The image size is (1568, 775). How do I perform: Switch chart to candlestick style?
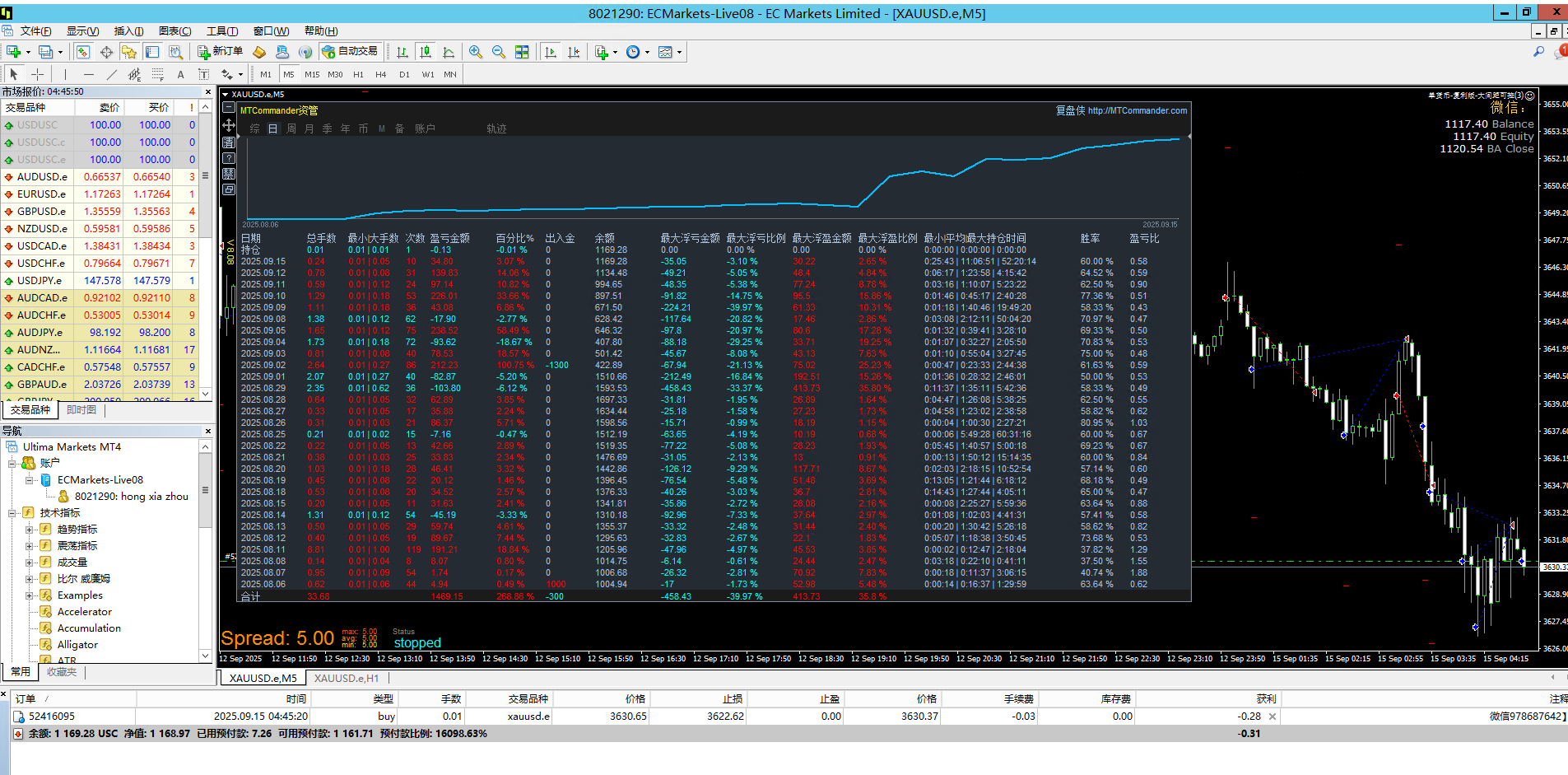click(426, 52)
